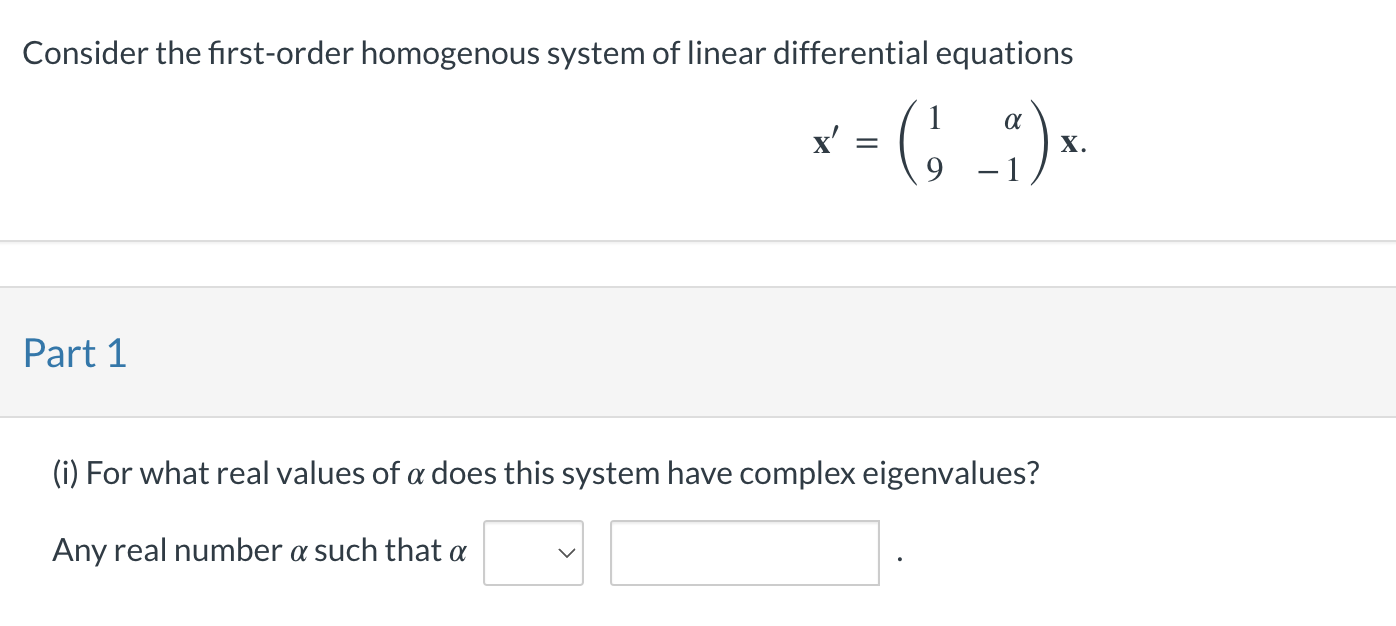Click the sentence beginning 'Consider the first-order'

tap(548, 53)
